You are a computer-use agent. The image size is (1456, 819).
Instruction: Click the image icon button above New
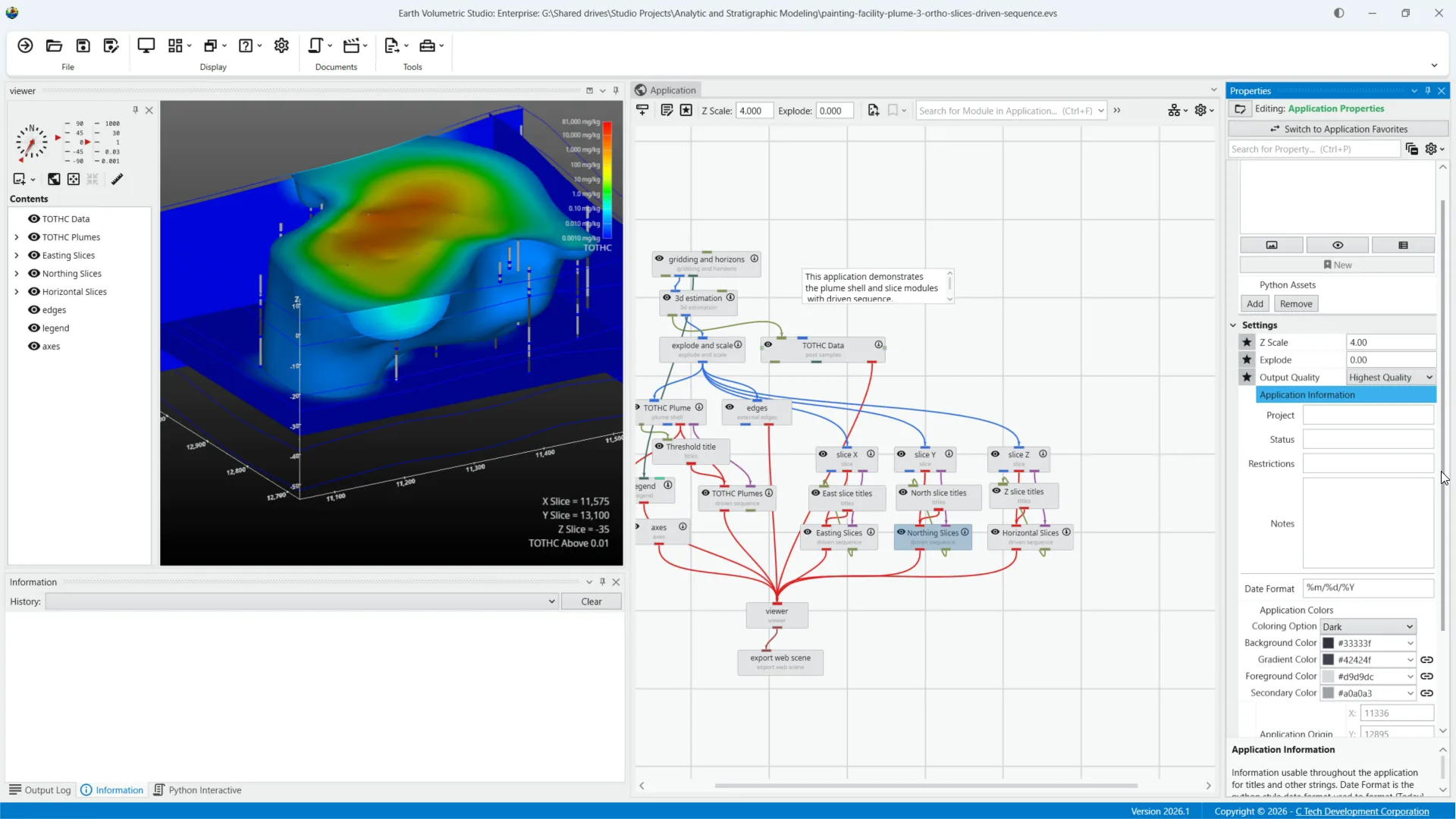pos(1272,245)
